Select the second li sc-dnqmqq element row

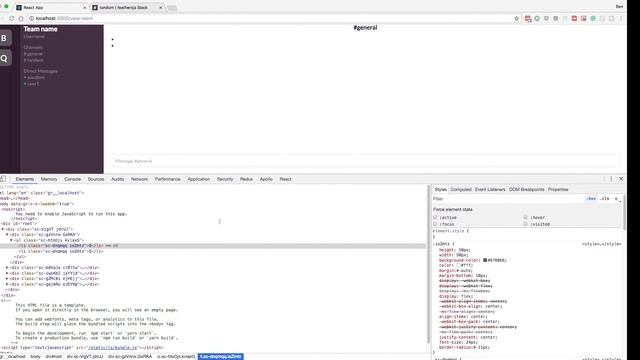coord(212,251)
